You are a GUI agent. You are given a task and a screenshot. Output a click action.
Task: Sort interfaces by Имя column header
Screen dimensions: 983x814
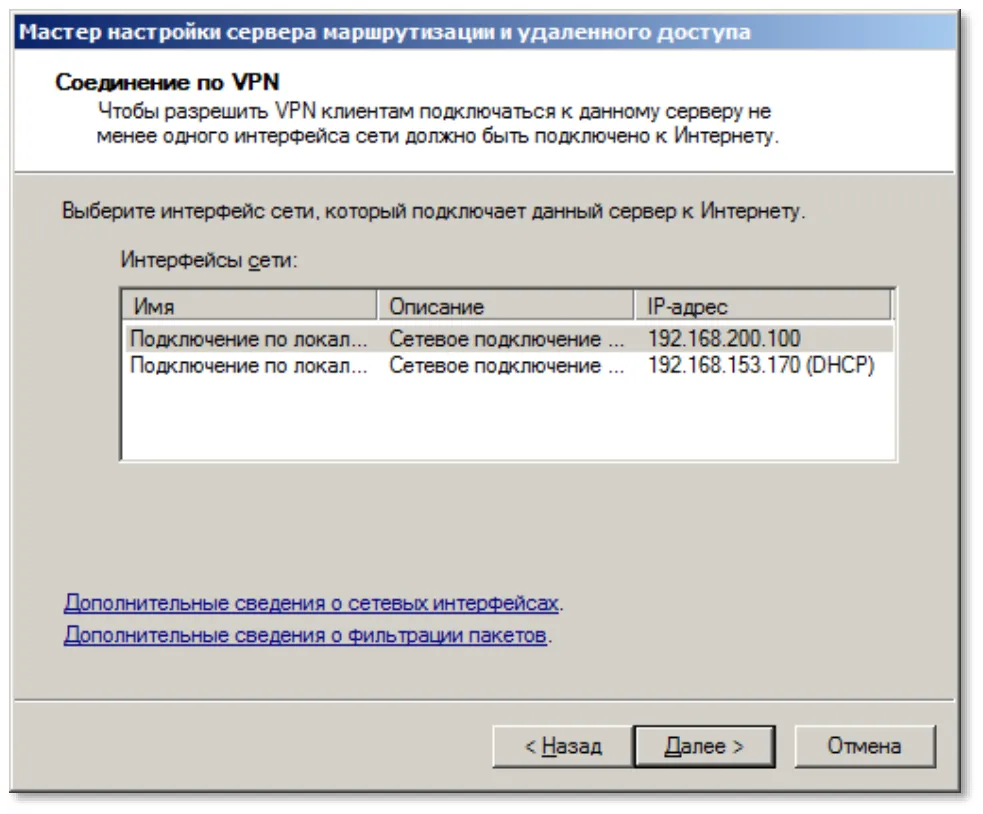point(250,307)
